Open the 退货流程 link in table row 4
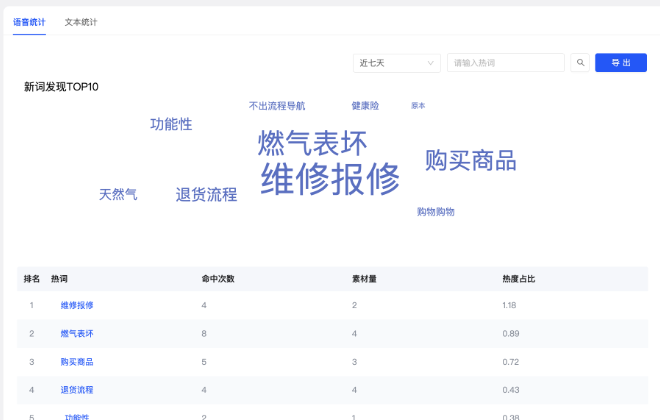This screenshot has height=420, width=660. [x=77, y=389]
